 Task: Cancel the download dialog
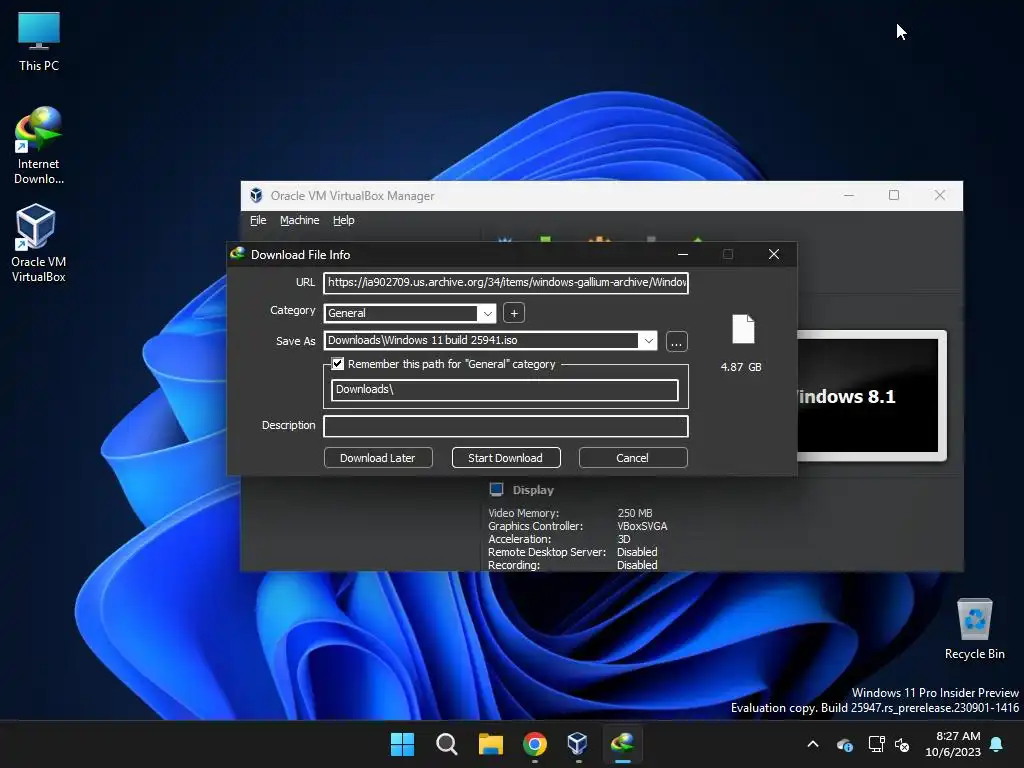[633, 458]
